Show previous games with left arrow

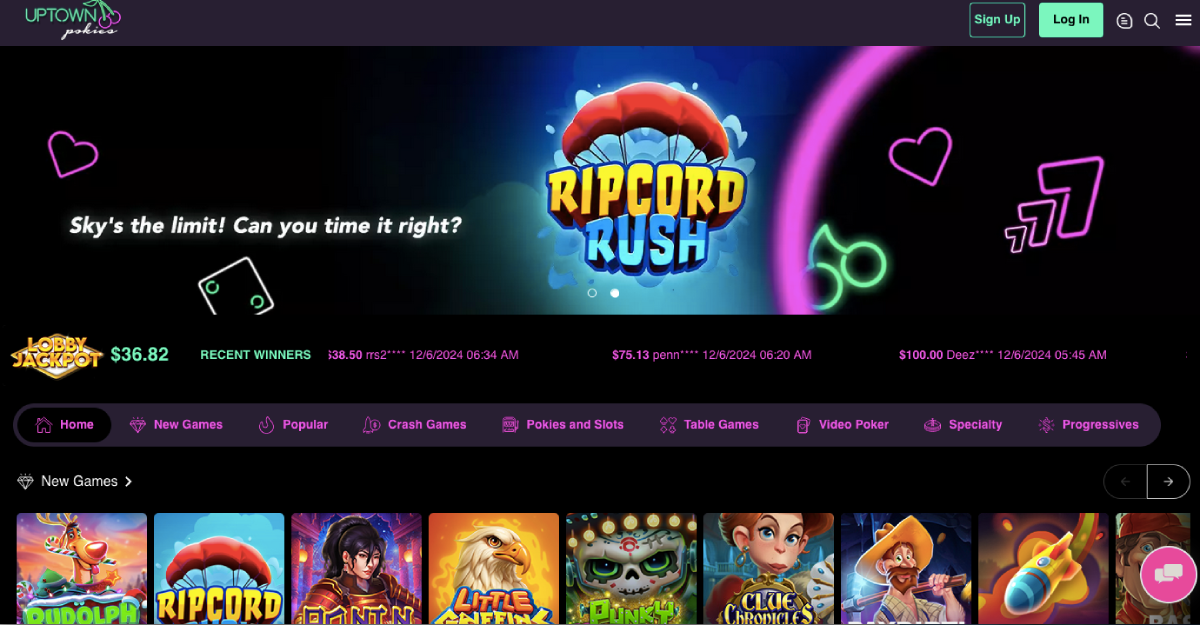pyautogui.click(x=1125, y=481)
